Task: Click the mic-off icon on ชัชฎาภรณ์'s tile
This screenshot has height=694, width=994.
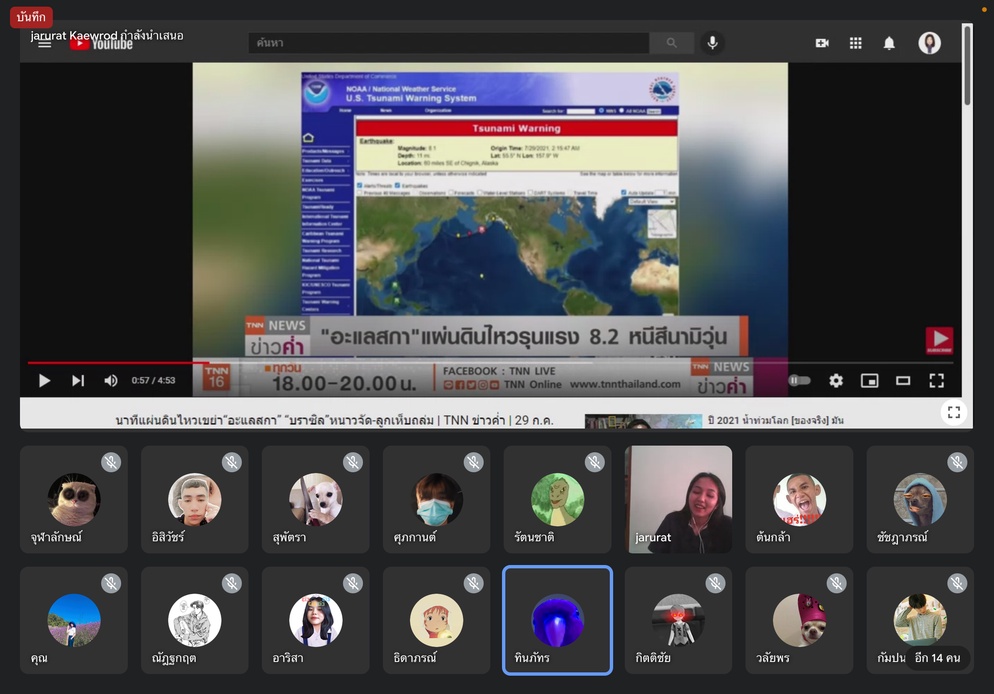Action: tap(957, 462)
